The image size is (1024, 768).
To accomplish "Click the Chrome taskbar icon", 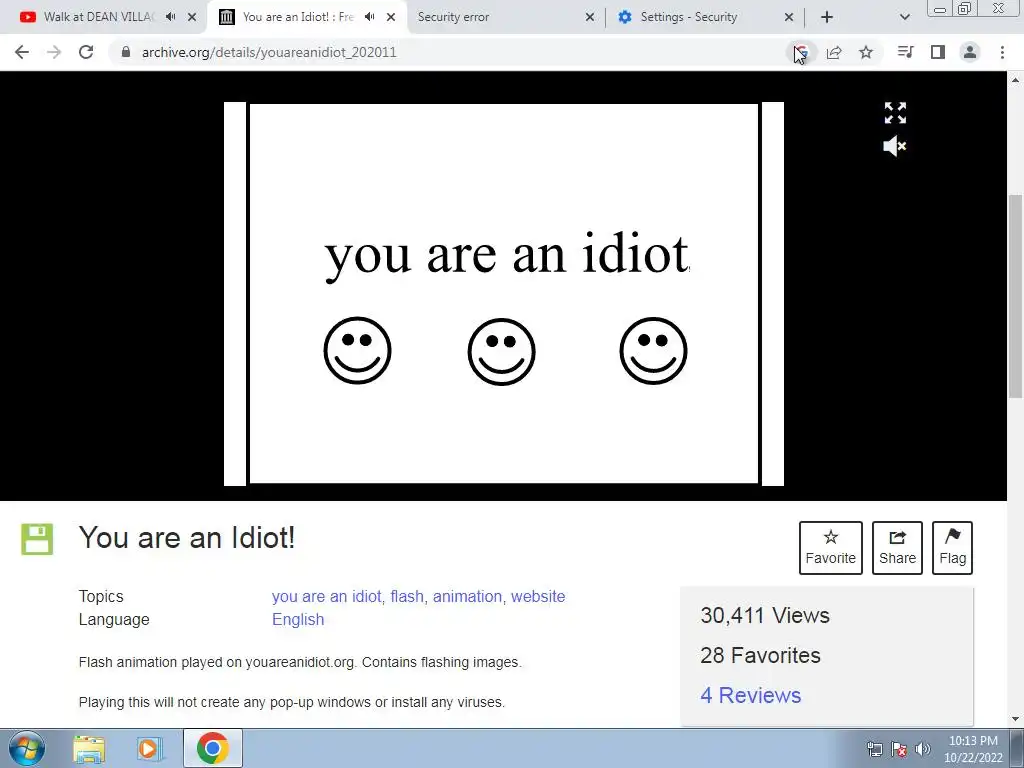I will point(212,748).
